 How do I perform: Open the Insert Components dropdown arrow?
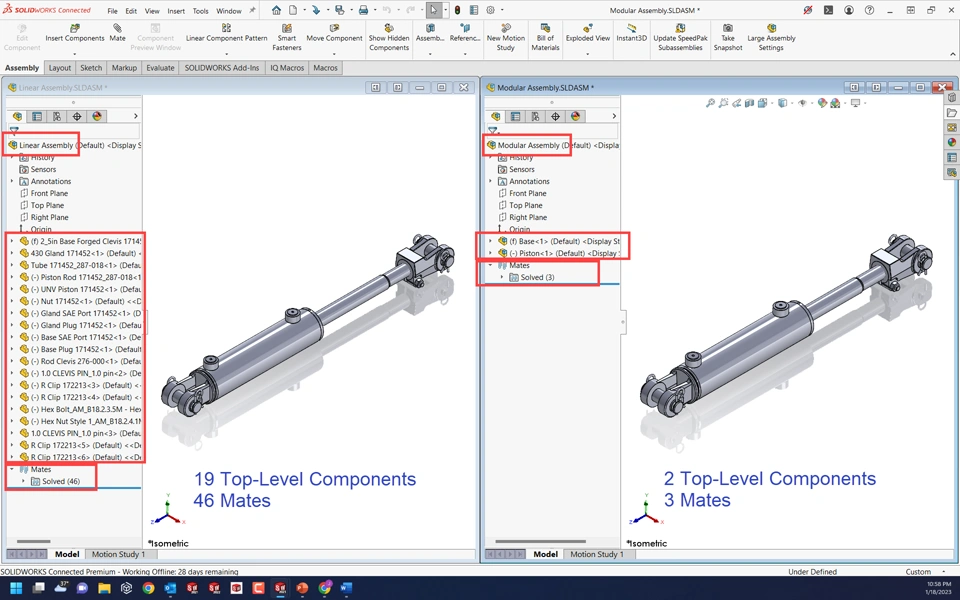[x=75, y=54]
